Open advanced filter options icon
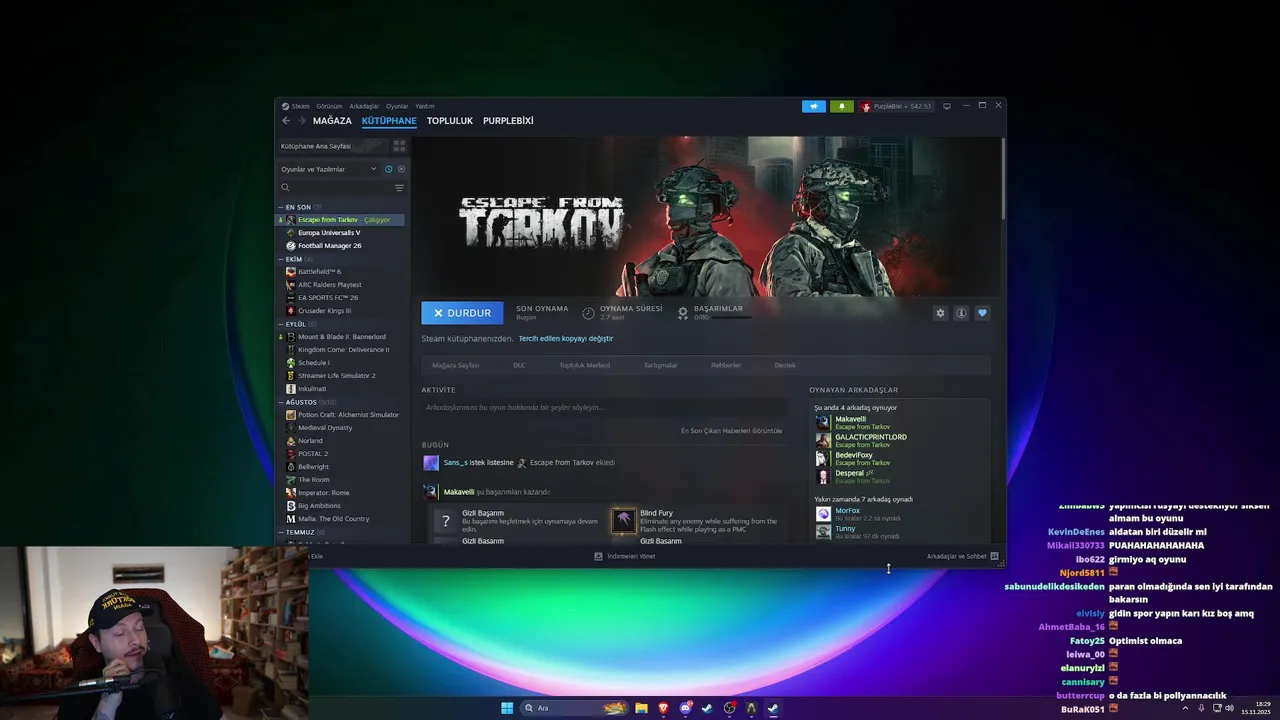1280x720 pixels. point(399,188)
